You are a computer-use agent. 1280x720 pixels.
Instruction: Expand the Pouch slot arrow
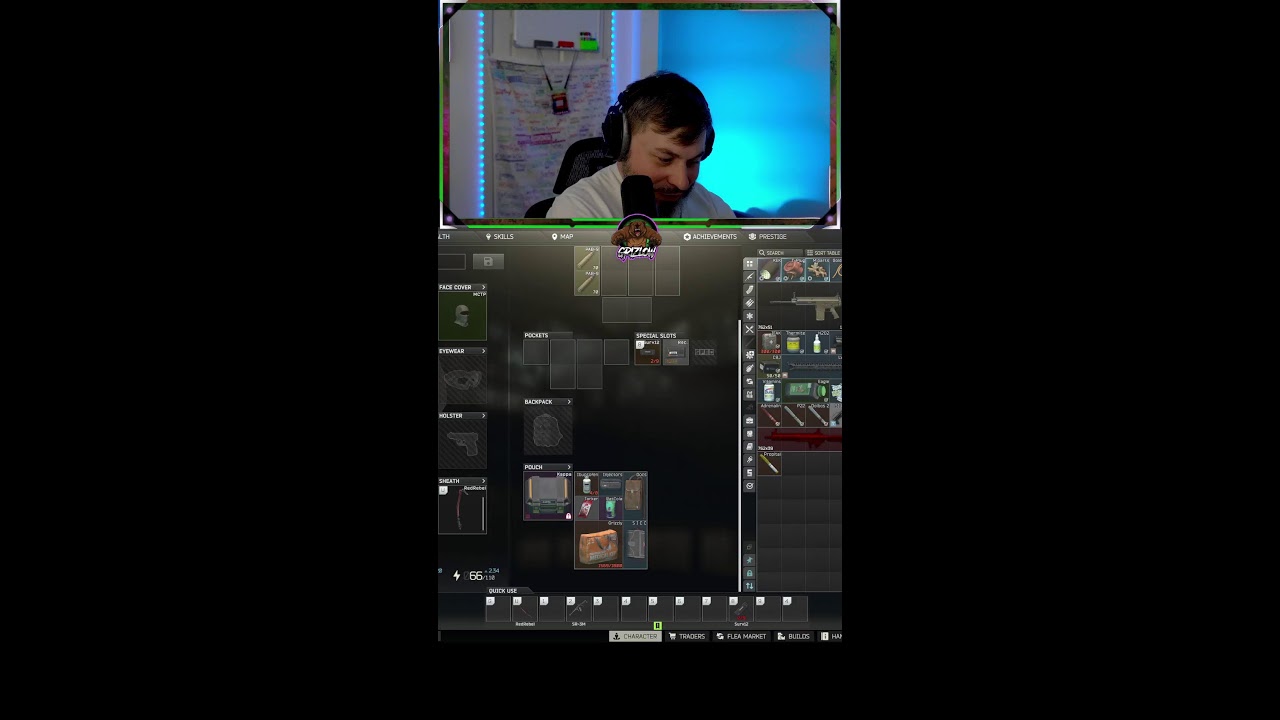point(569,467)
